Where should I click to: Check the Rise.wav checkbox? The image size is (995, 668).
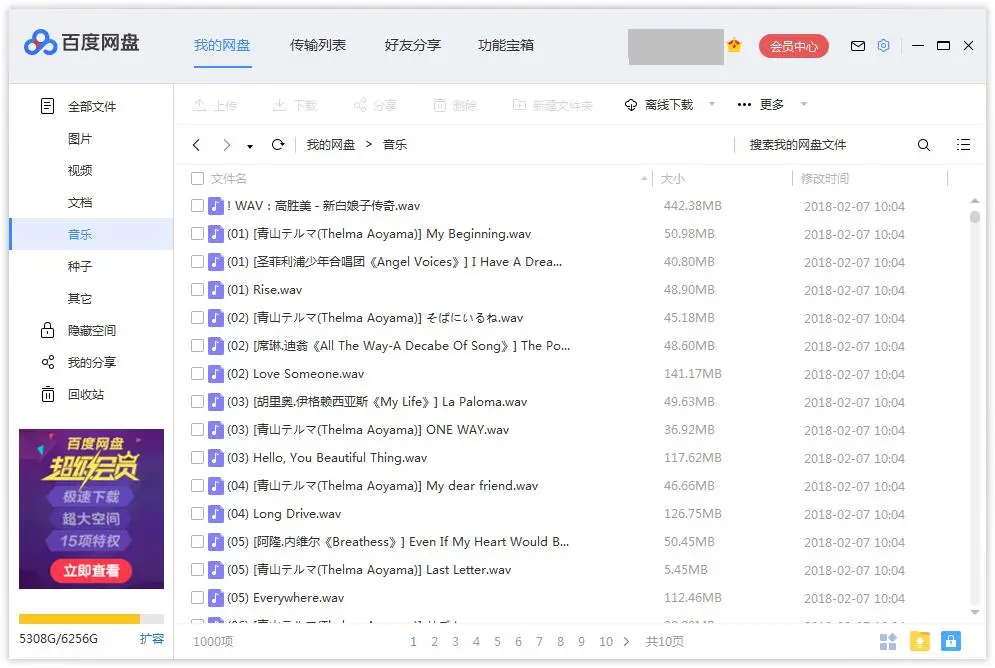pos(197,290)
